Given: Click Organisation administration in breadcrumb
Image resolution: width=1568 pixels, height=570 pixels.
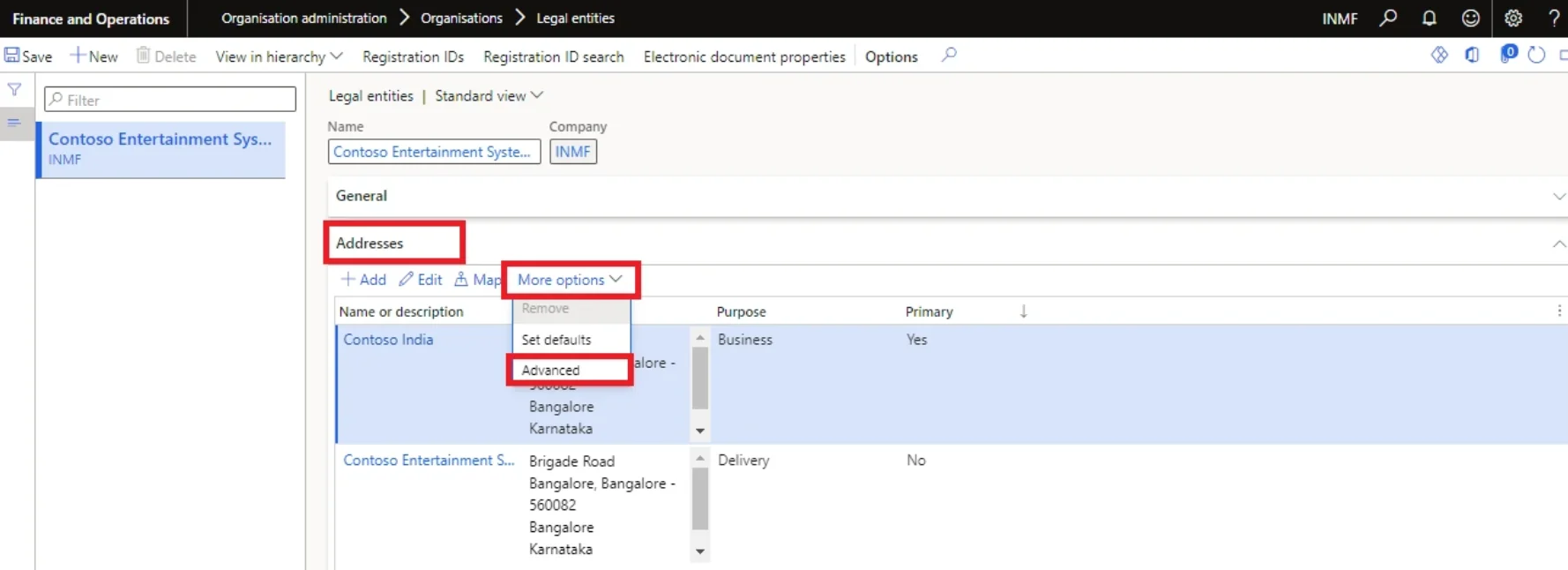Looking at the screenshot, I should [303, 18].
